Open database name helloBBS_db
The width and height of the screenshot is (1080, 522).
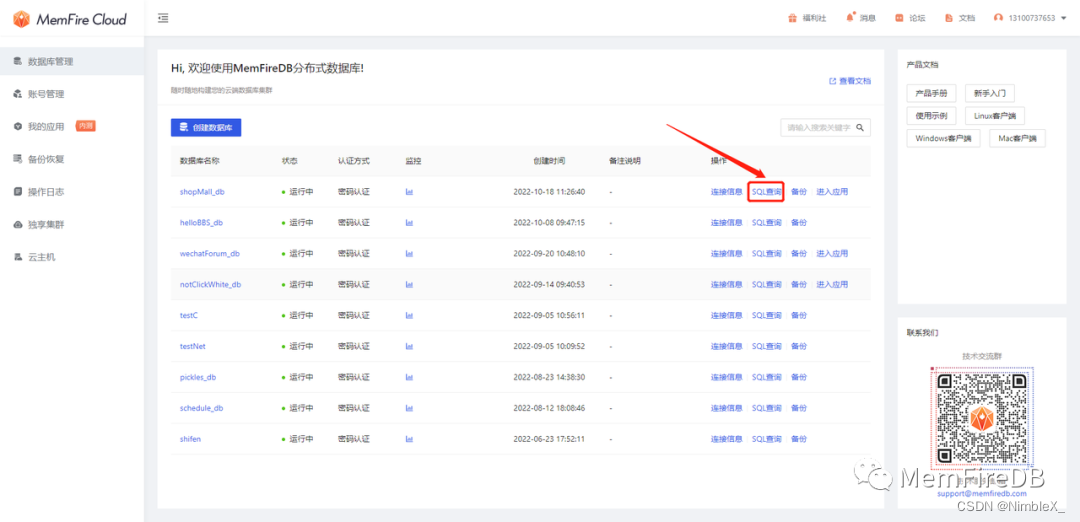click(x=201, y=223)
